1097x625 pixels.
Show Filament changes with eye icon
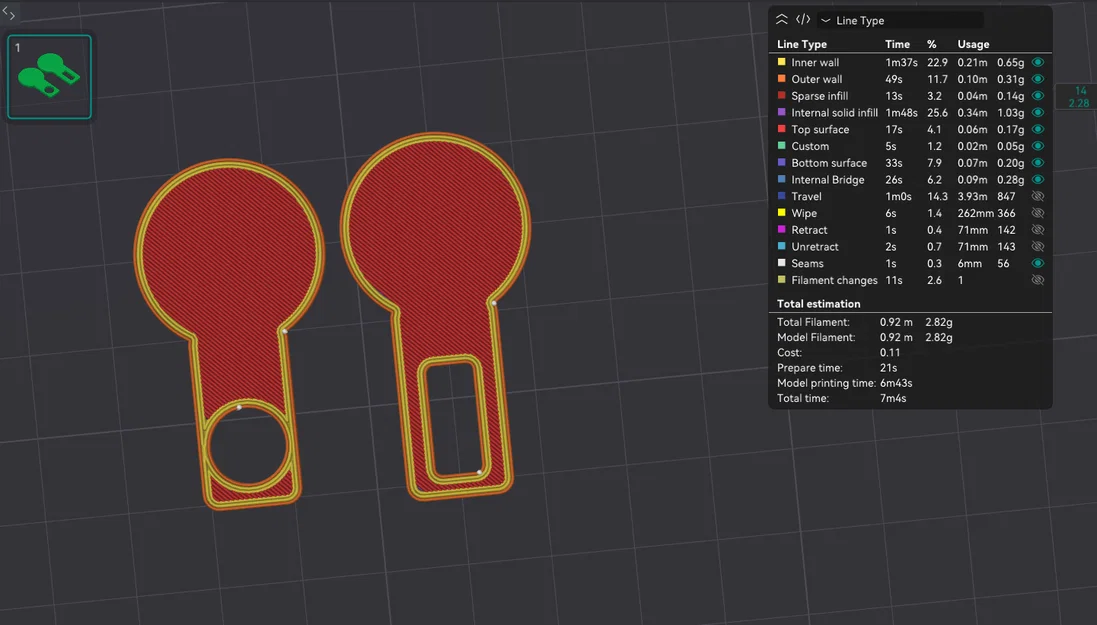tap(1038, 280)
